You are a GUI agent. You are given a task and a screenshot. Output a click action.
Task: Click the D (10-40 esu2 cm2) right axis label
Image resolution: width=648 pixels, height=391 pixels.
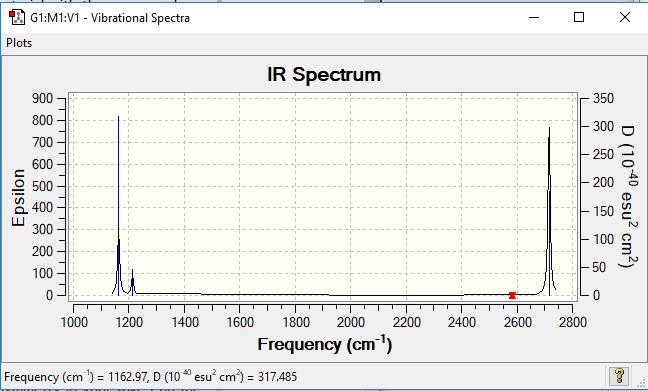628,196
